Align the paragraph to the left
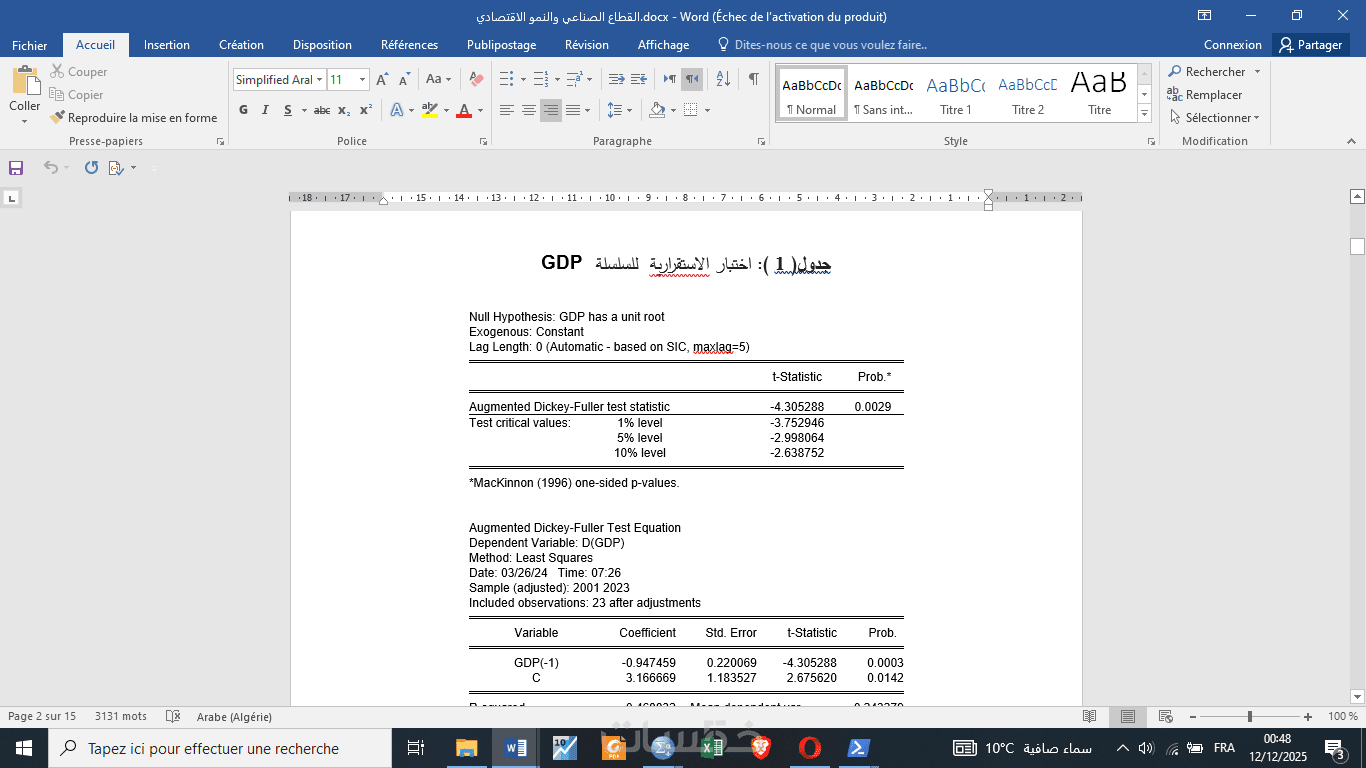The height and width of the screenshot is (768, 1366). tap(507, 110)
